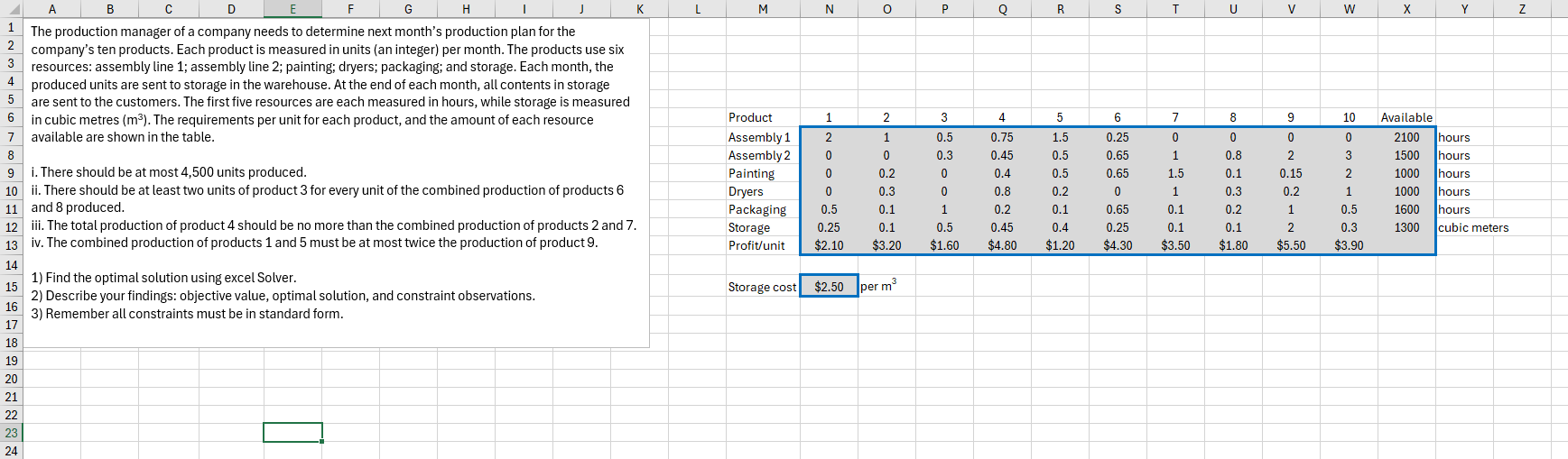Select column M header

click(763, 8)
